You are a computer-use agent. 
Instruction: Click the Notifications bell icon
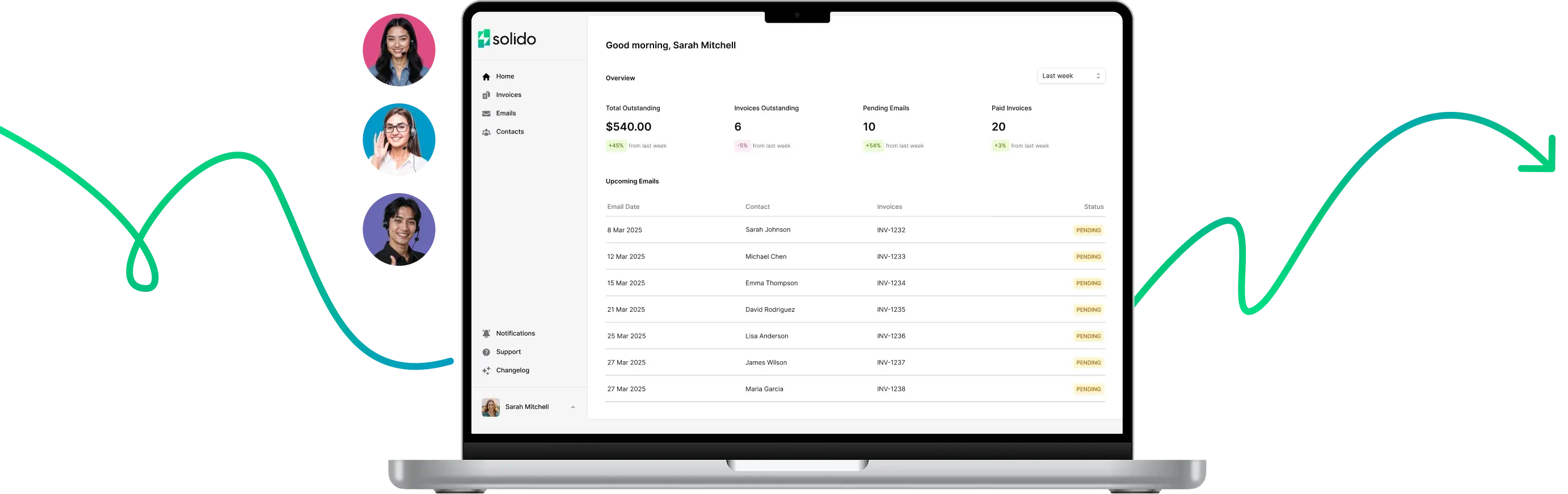tap(486, 334)
